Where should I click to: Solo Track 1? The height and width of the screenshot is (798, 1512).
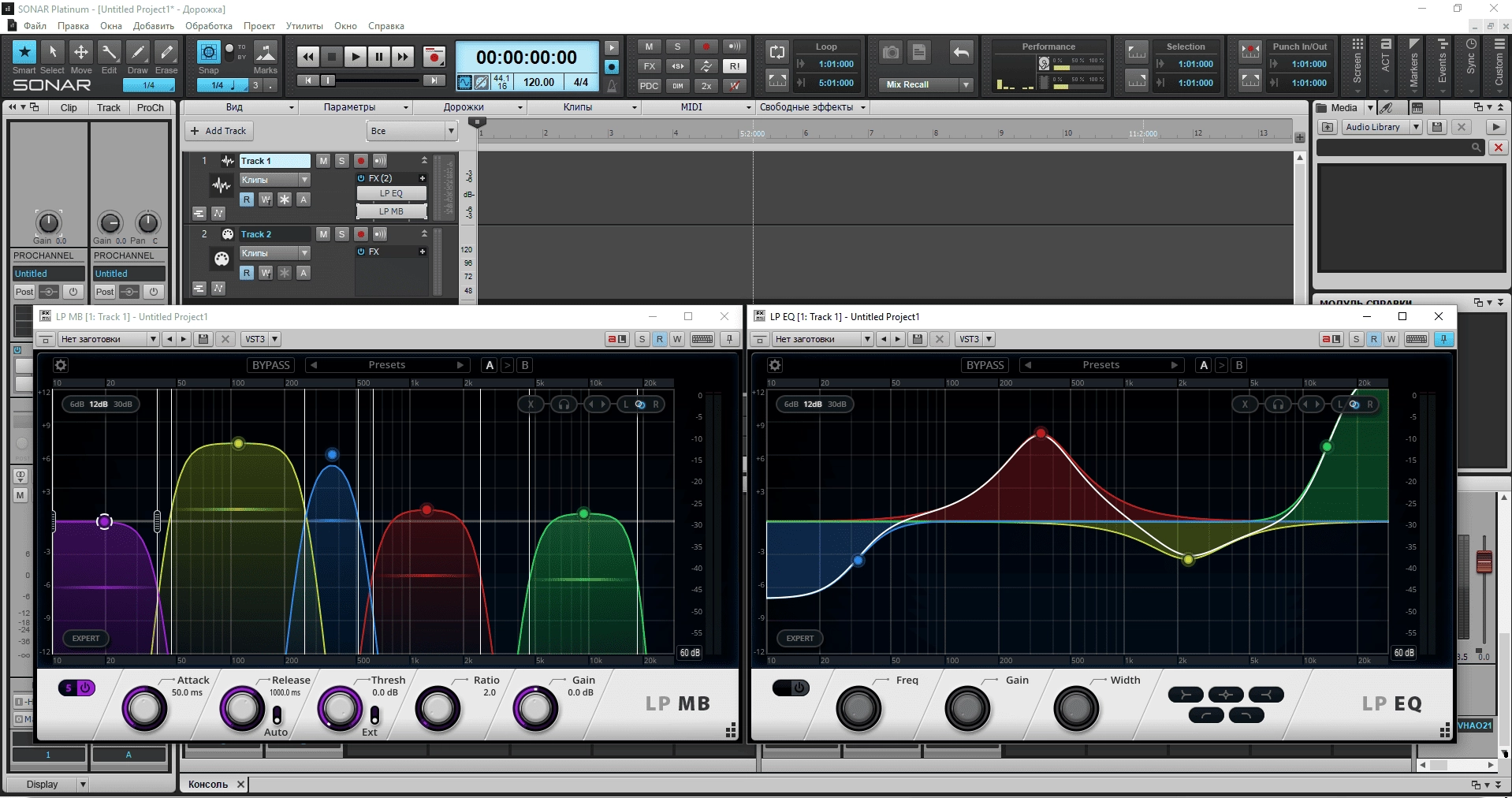341,161
